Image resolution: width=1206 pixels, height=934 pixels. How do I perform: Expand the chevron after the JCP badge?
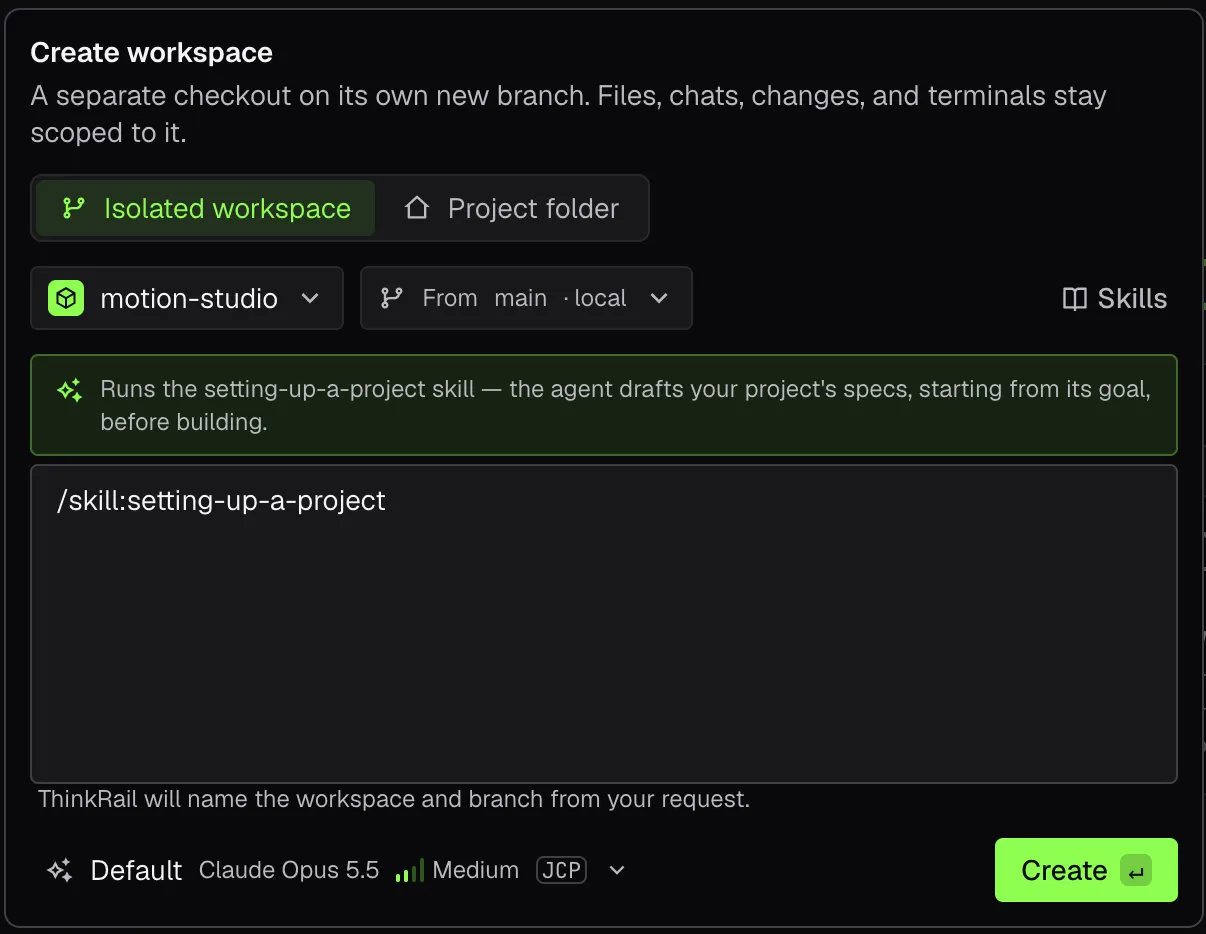617,870
